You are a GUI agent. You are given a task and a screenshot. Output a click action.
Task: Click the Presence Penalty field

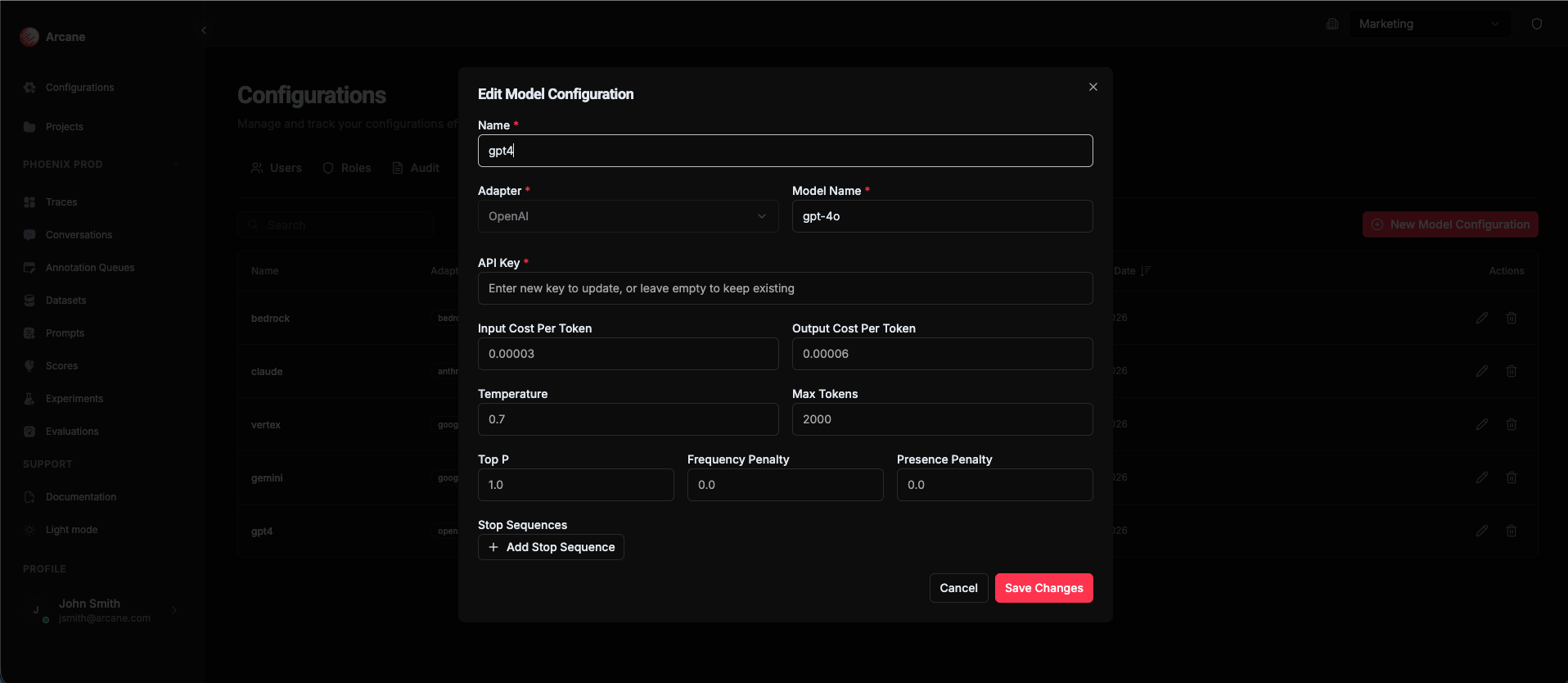[995, 485]
